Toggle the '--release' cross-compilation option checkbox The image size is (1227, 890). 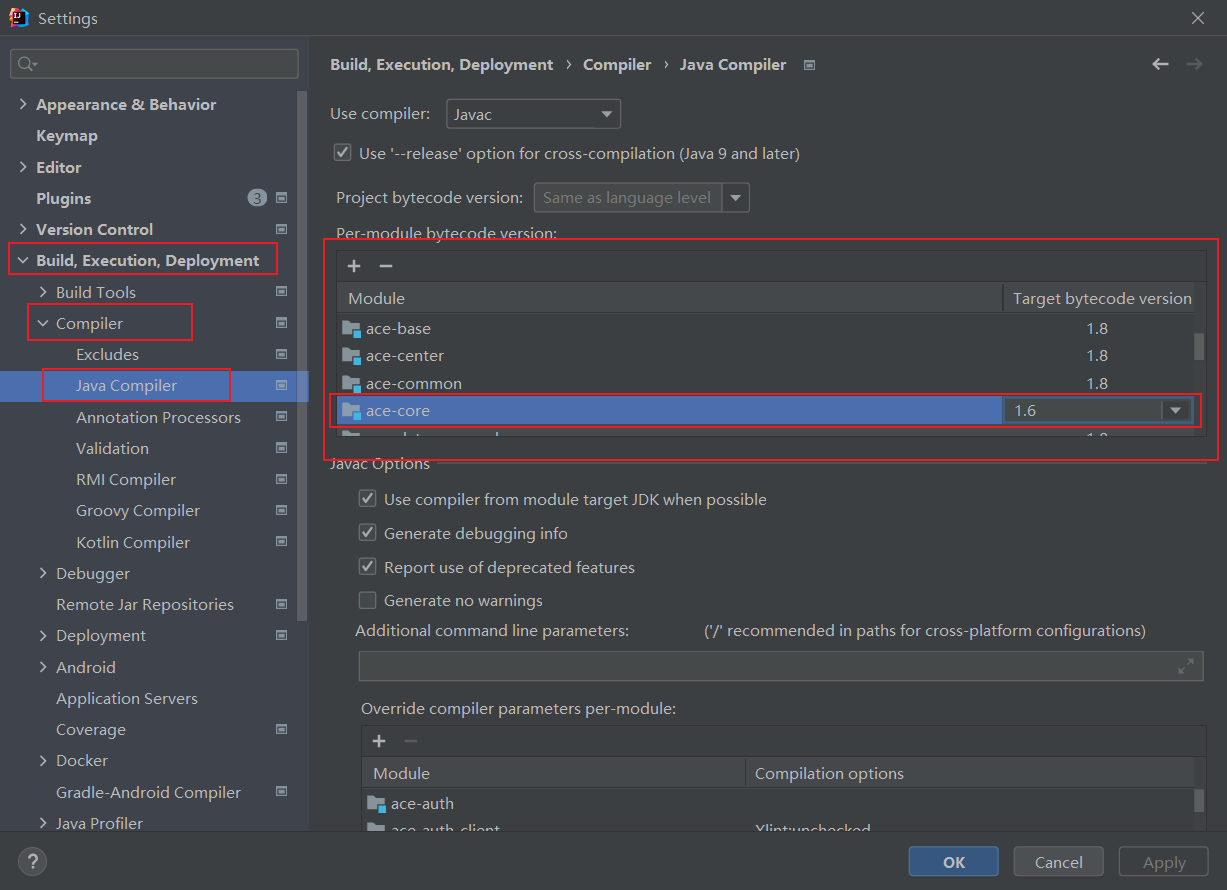343,153
